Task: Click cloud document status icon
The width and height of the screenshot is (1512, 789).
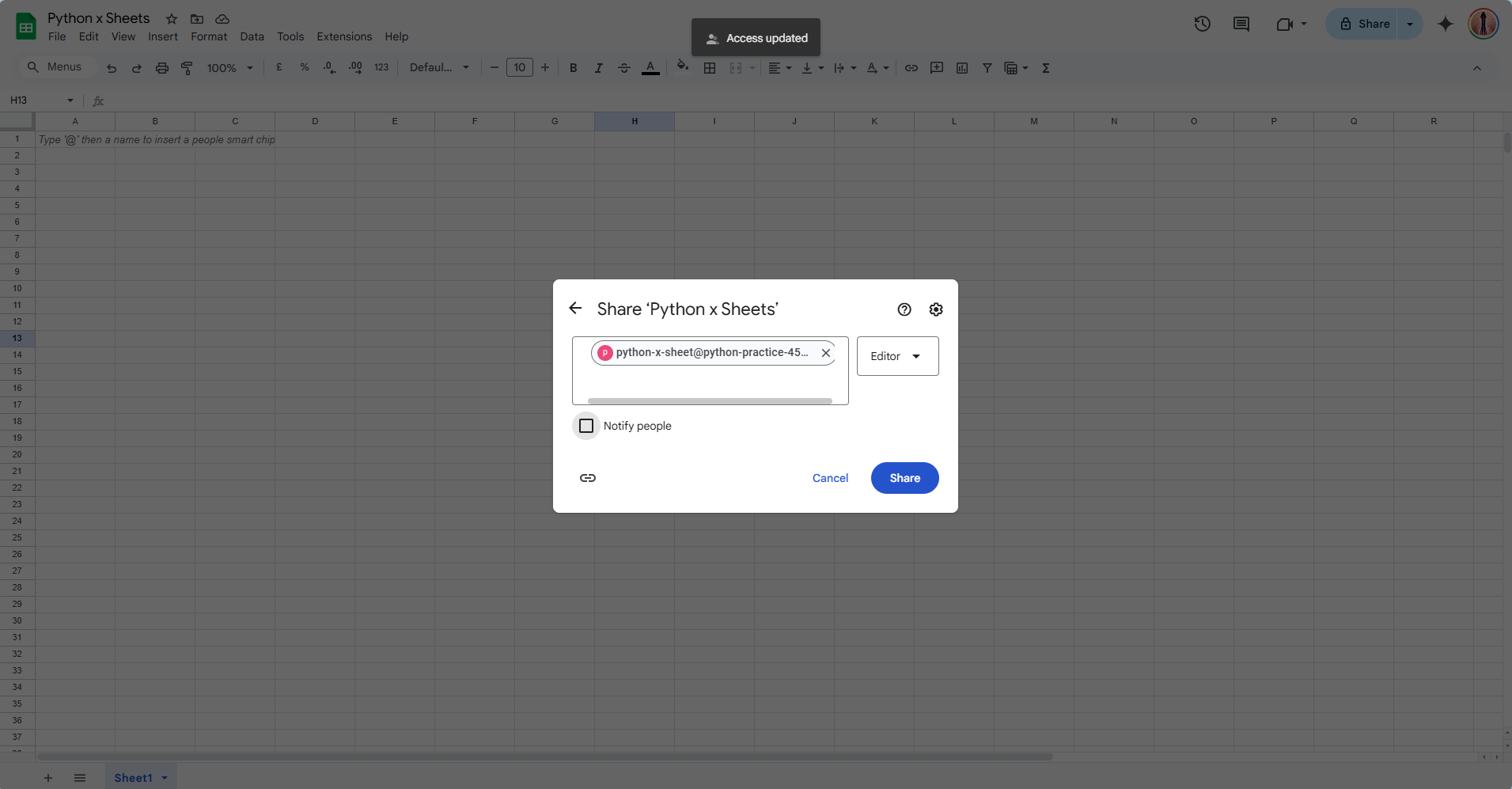Action: click(222, 18)
